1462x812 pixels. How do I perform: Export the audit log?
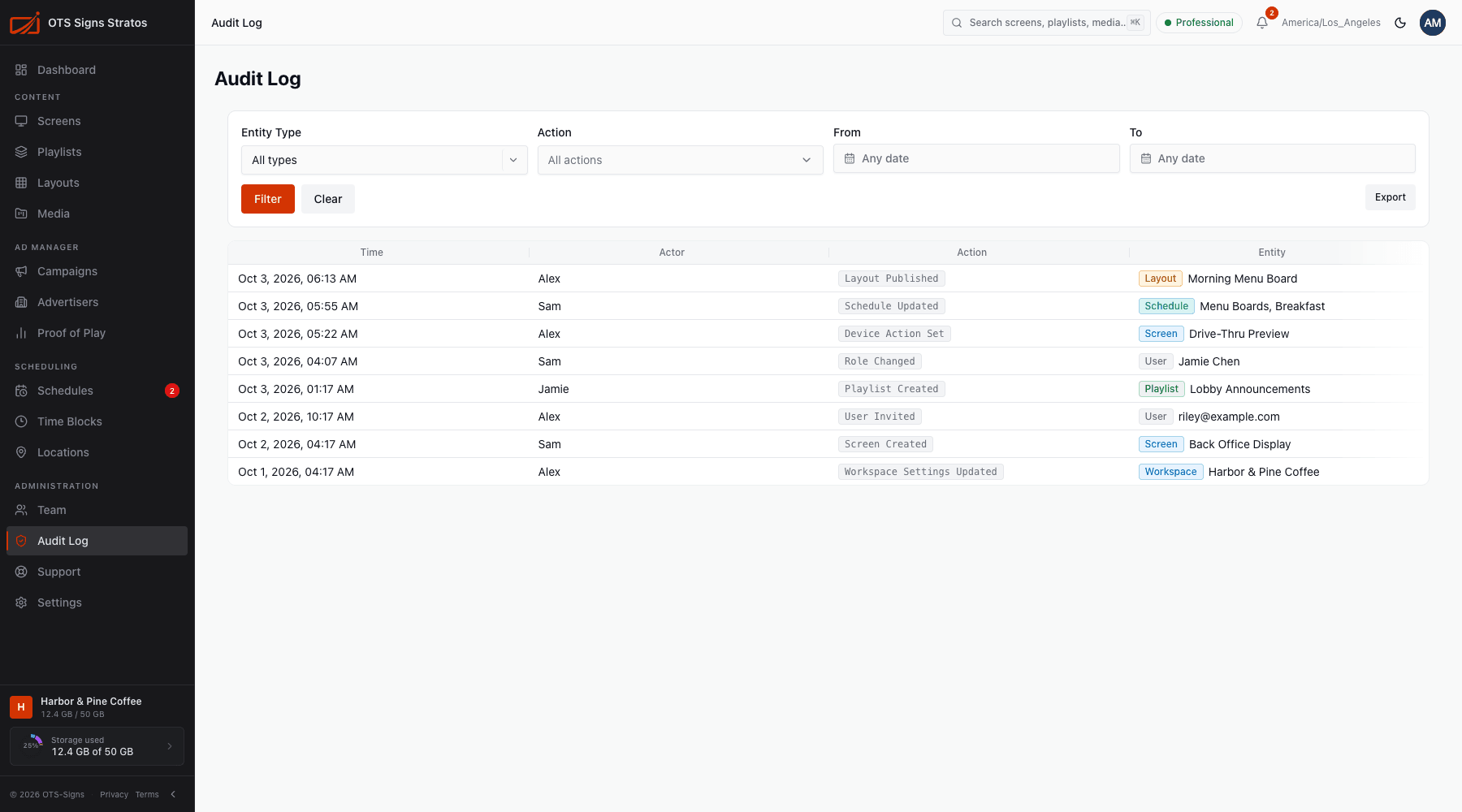(x=1390, y=197)
